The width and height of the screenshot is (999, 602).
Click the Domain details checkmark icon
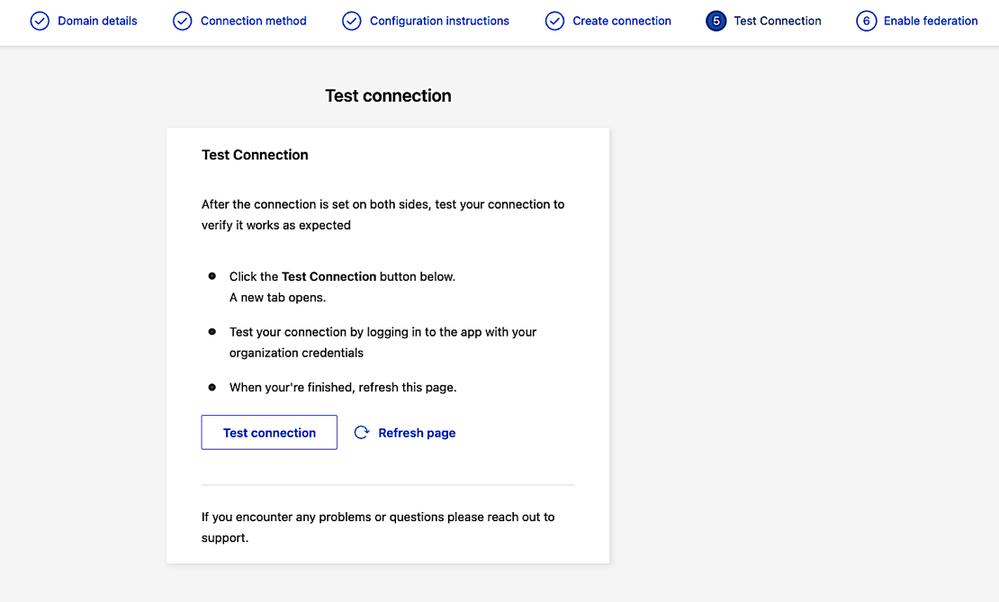[40, 21]
